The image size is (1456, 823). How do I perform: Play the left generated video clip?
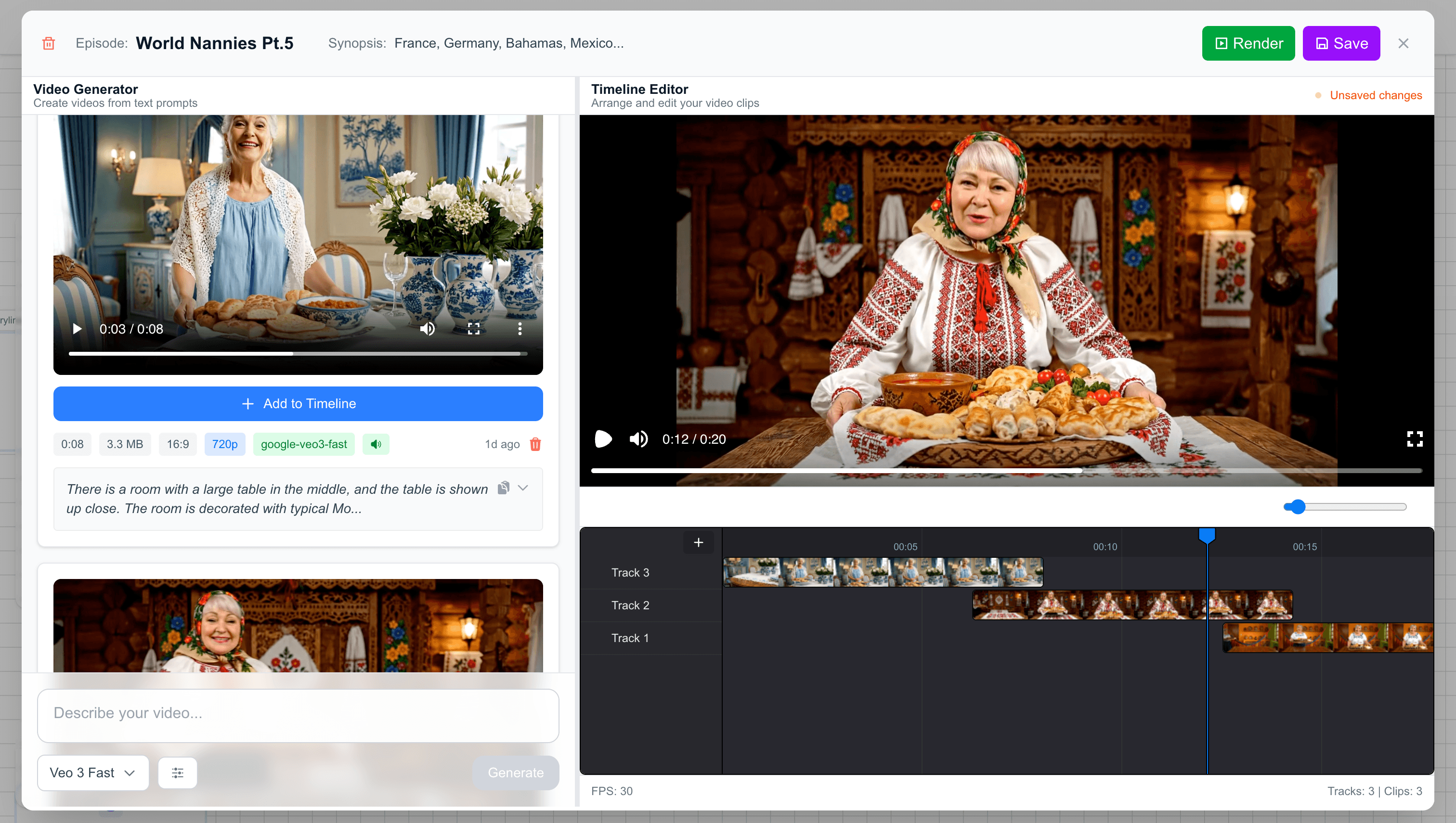tap(78, 329)
